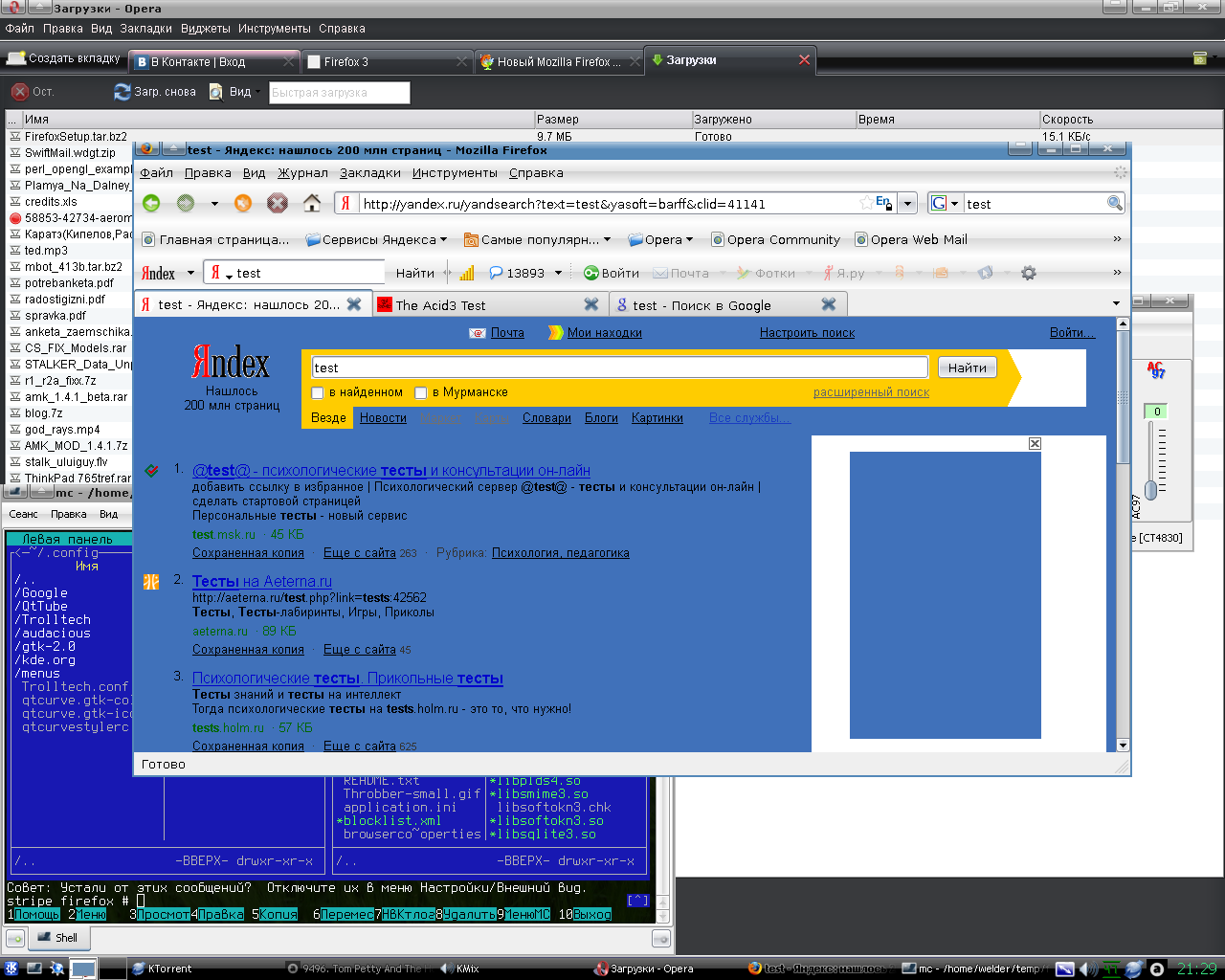Screen dimensions: 1225x980
Task: Close the test - Яндекс Firefox tab
Action: click(354, 304)
